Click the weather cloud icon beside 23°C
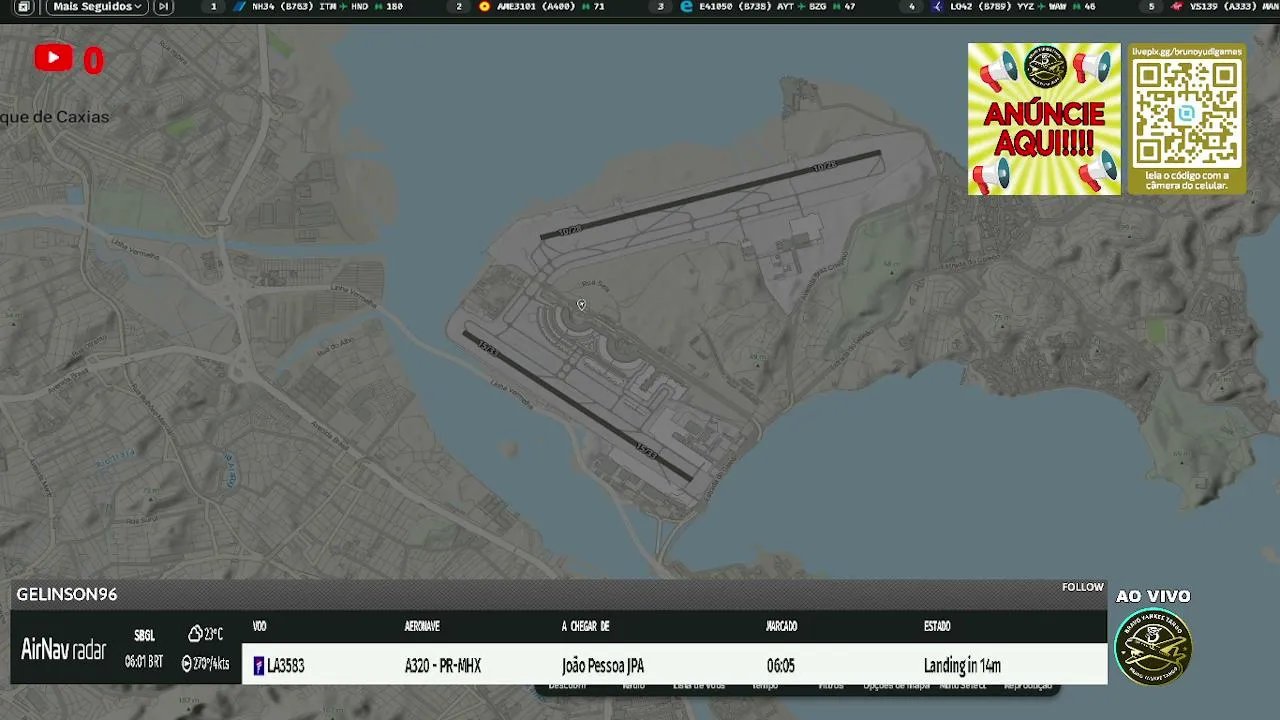 [195, 634]
